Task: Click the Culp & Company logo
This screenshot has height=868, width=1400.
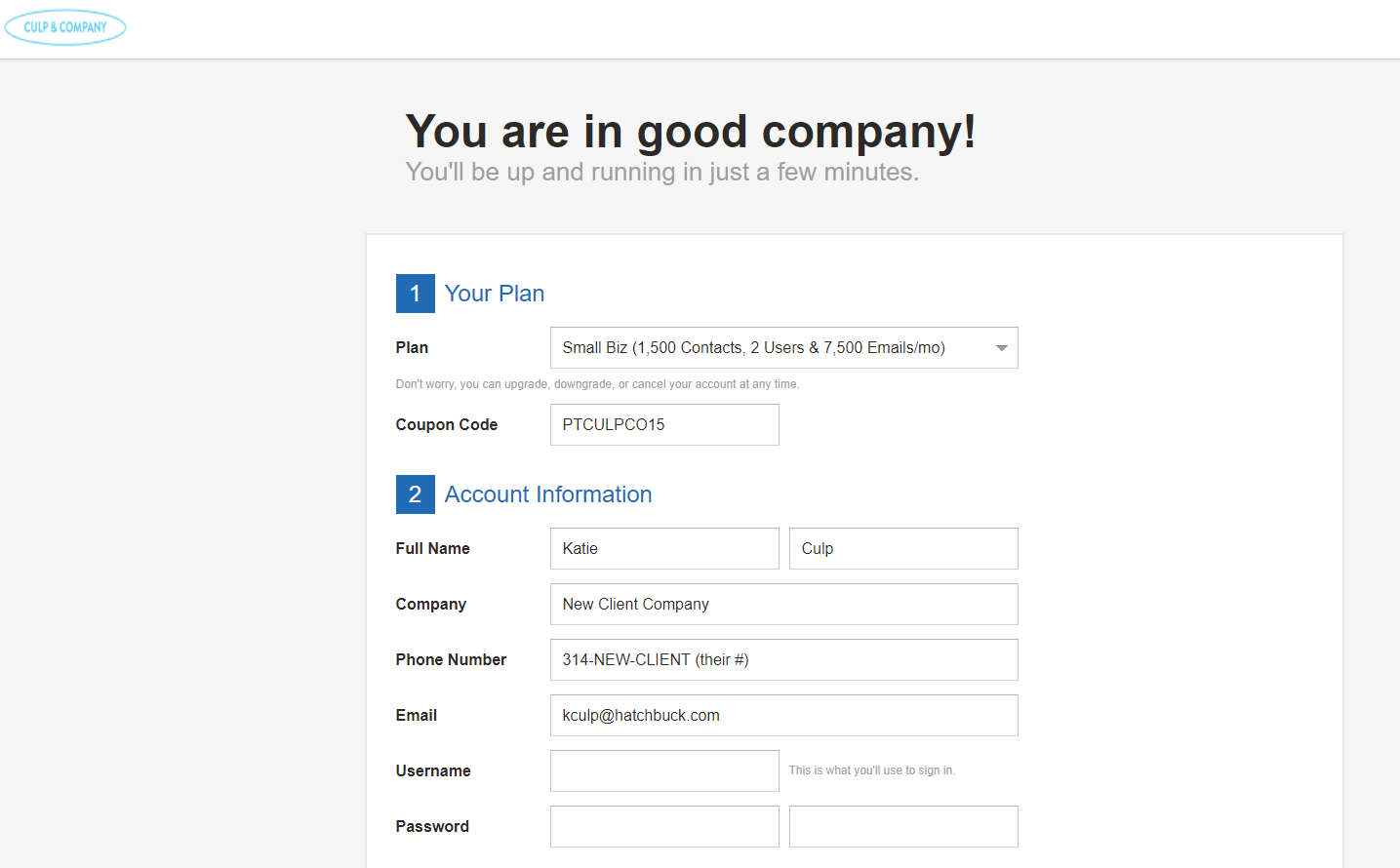Action: (65, 27)
